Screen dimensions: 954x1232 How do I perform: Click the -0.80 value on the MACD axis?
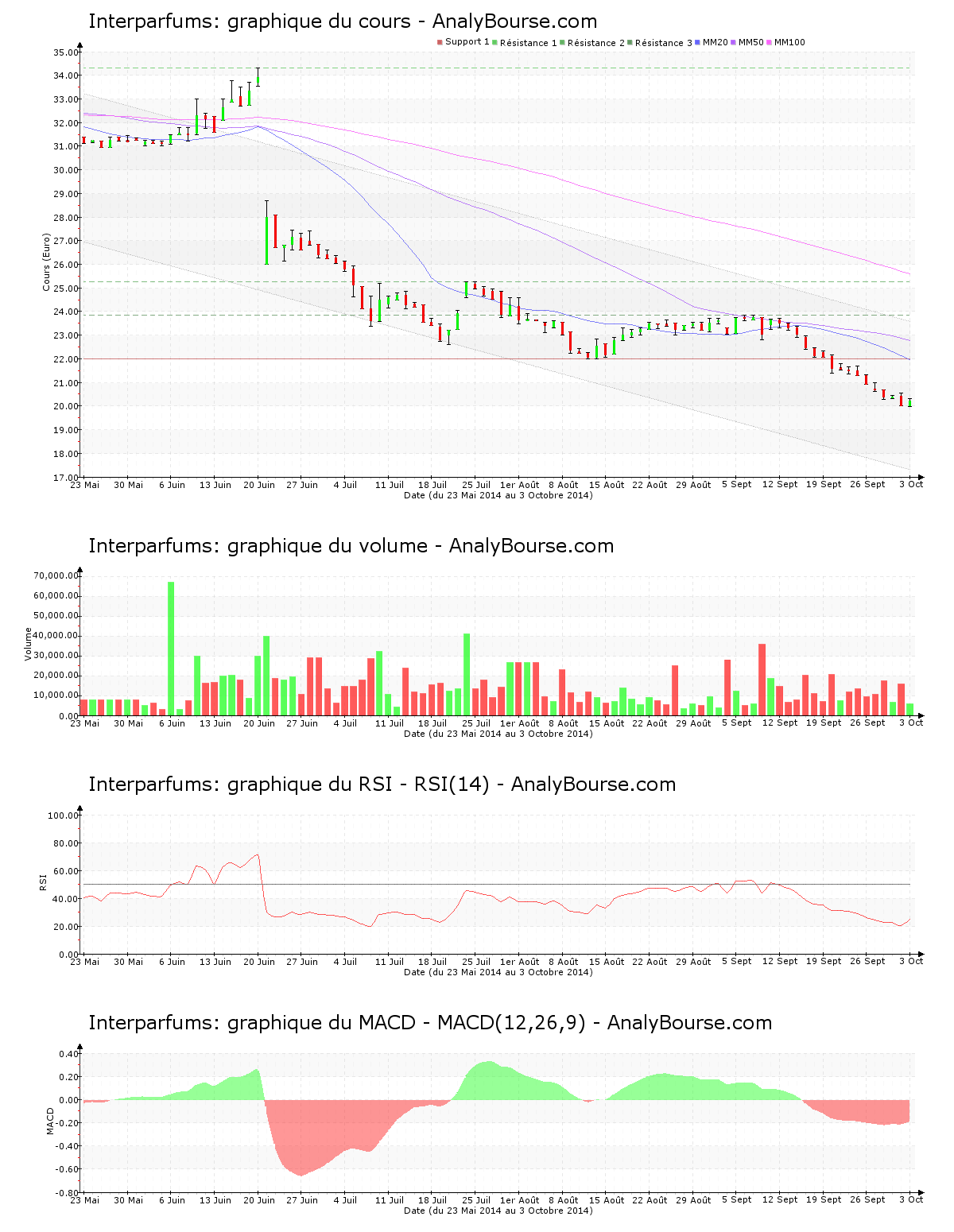[x=67, y=1193]
